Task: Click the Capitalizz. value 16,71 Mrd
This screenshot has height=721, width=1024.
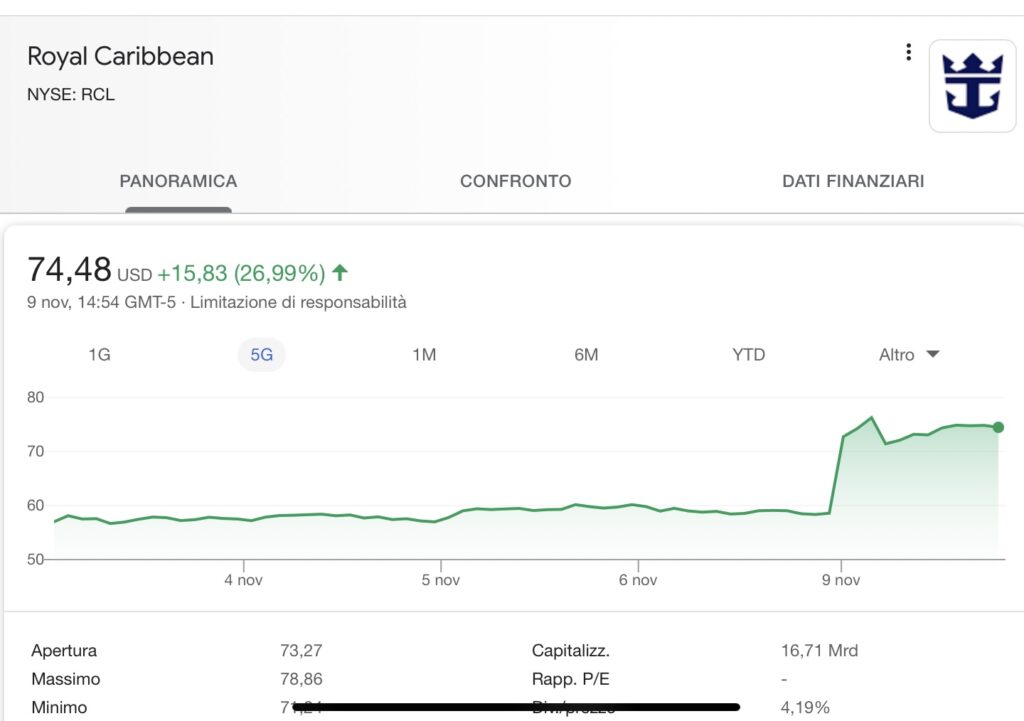Action: (x=820, y=650)
